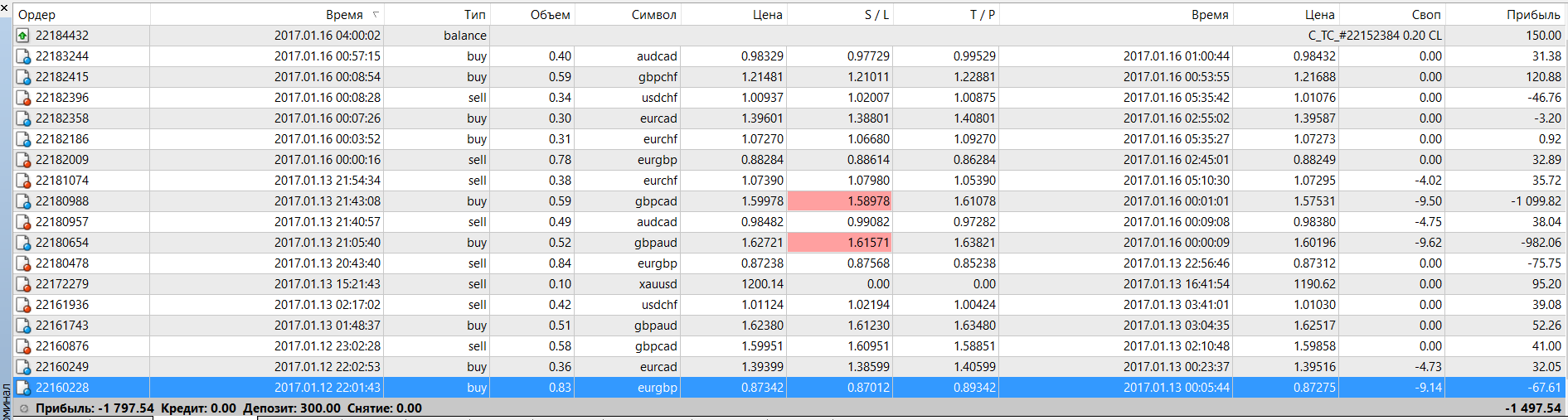Select the profit value -1 099.82
This screenshot has height=420, width=1568.
point(1536,201)
